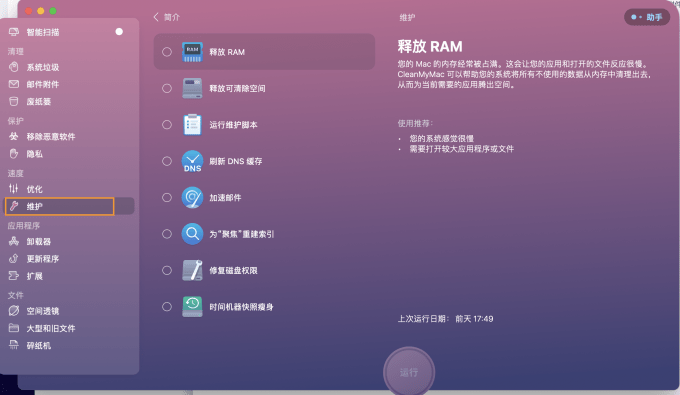Viewport: 680px width, 395px height.
Task: Click the 释放可清除空间 task label
Action: click(x=237, y=88)
